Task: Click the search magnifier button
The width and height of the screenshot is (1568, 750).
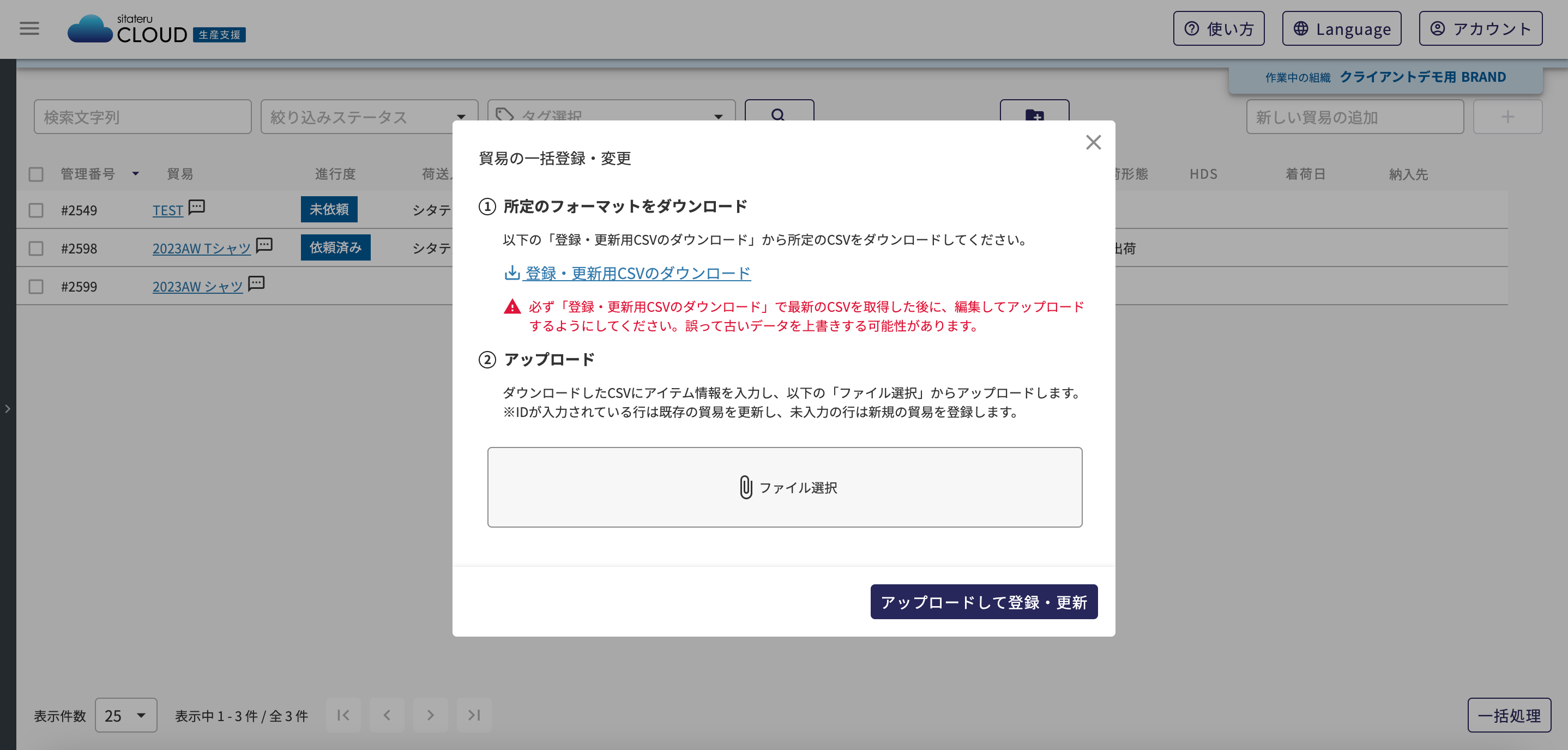Action: tap(779, 111)
